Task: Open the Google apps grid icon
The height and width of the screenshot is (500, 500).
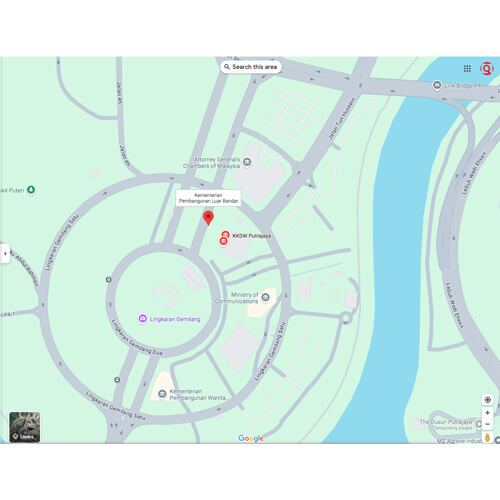Action: tap(467, 69)
